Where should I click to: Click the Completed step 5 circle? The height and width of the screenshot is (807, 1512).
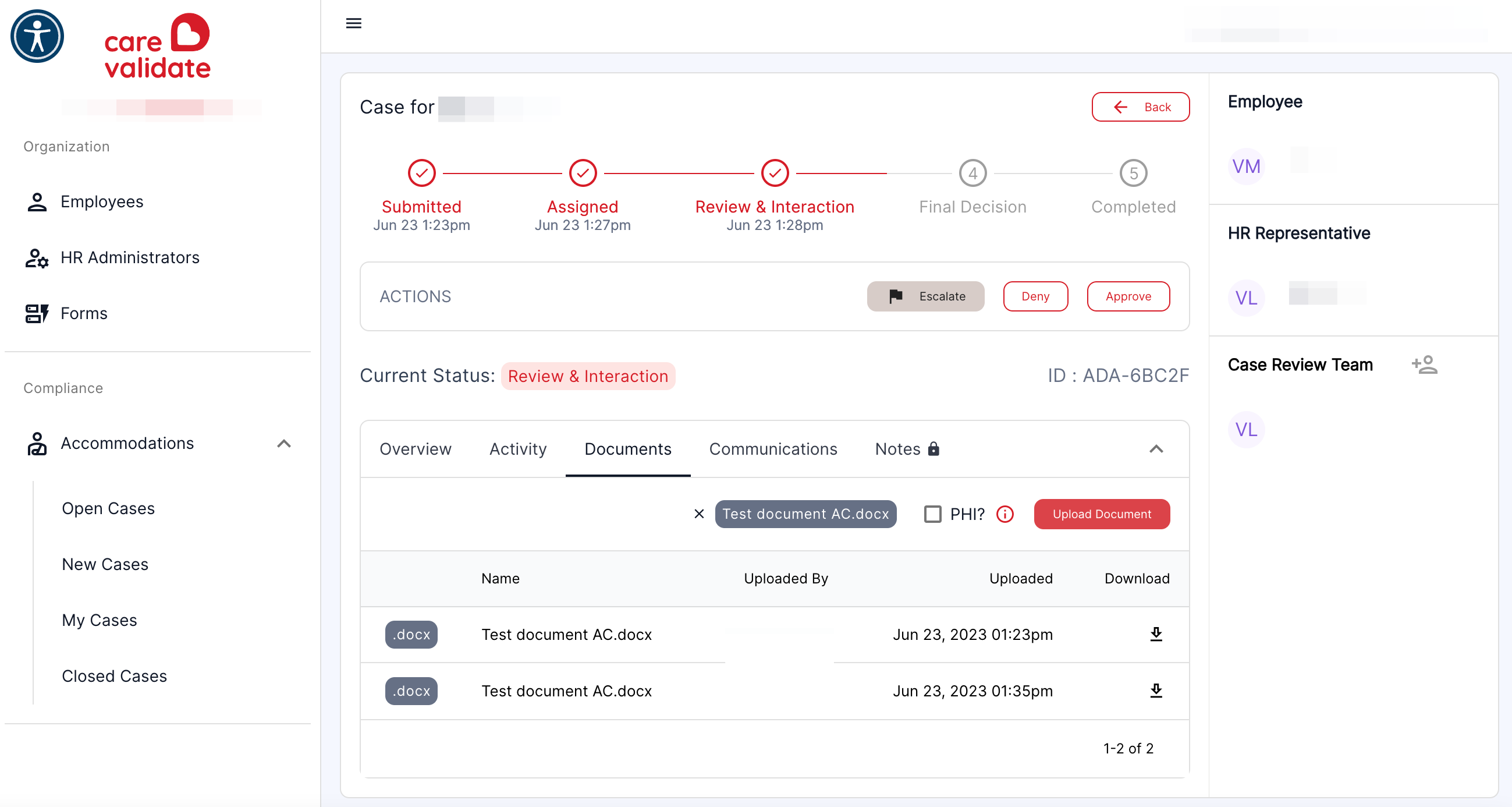(1133, 173)
